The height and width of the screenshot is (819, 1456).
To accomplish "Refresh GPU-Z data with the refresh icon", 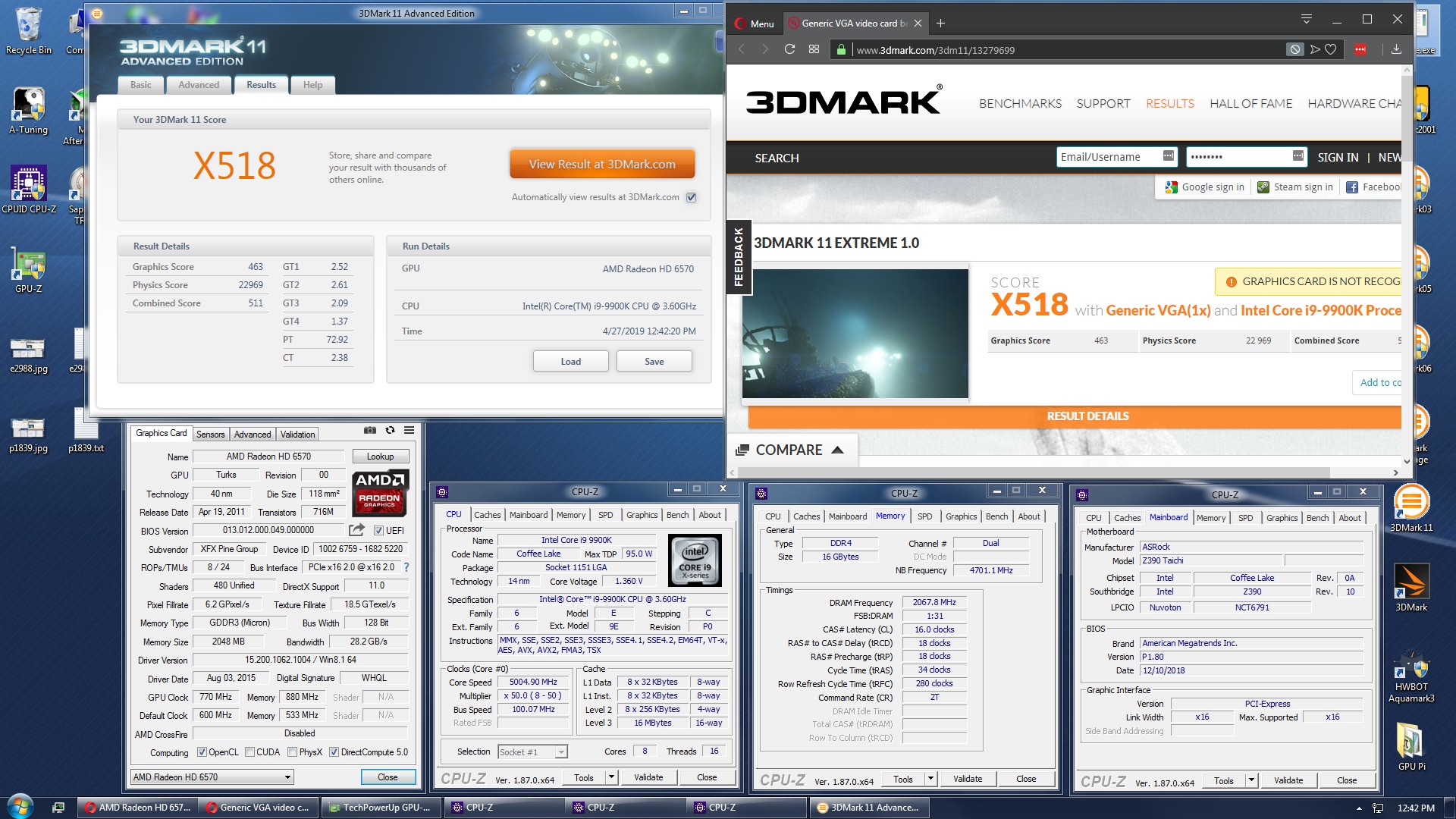I will pyautogui.click(x=390, y=430).
